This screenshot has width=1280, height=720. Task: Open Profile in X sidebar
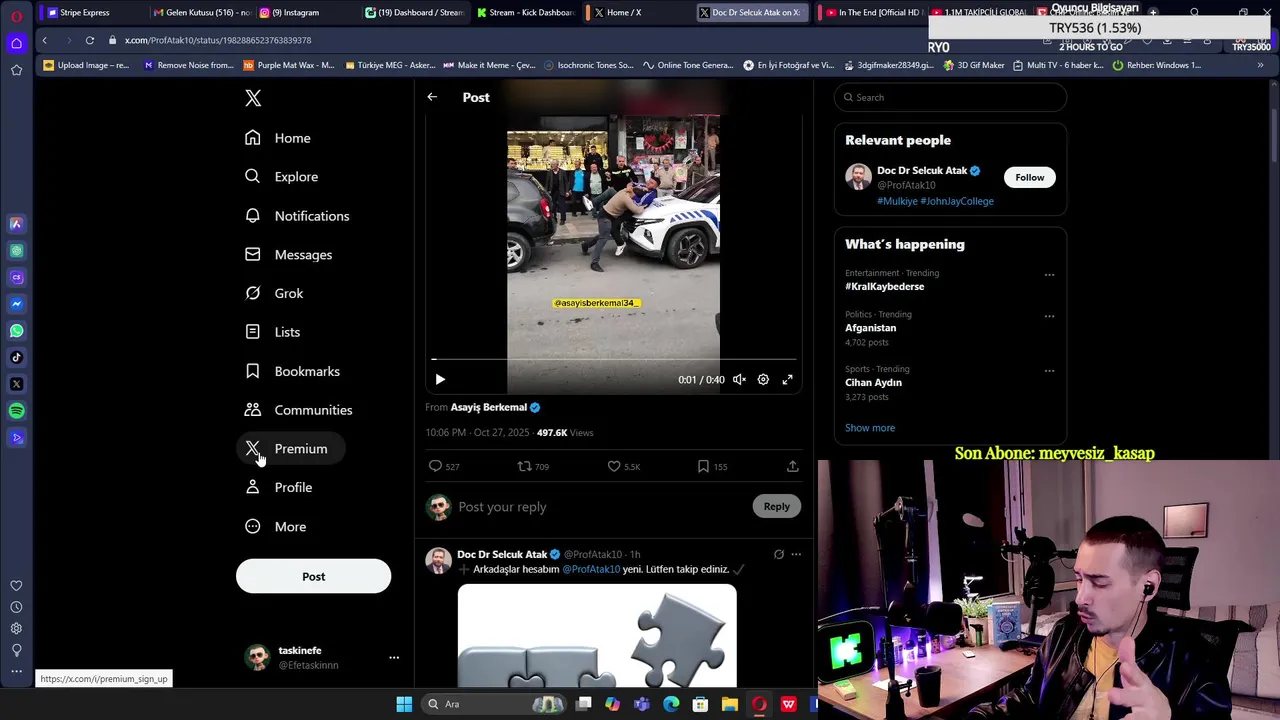pos(279,488)
